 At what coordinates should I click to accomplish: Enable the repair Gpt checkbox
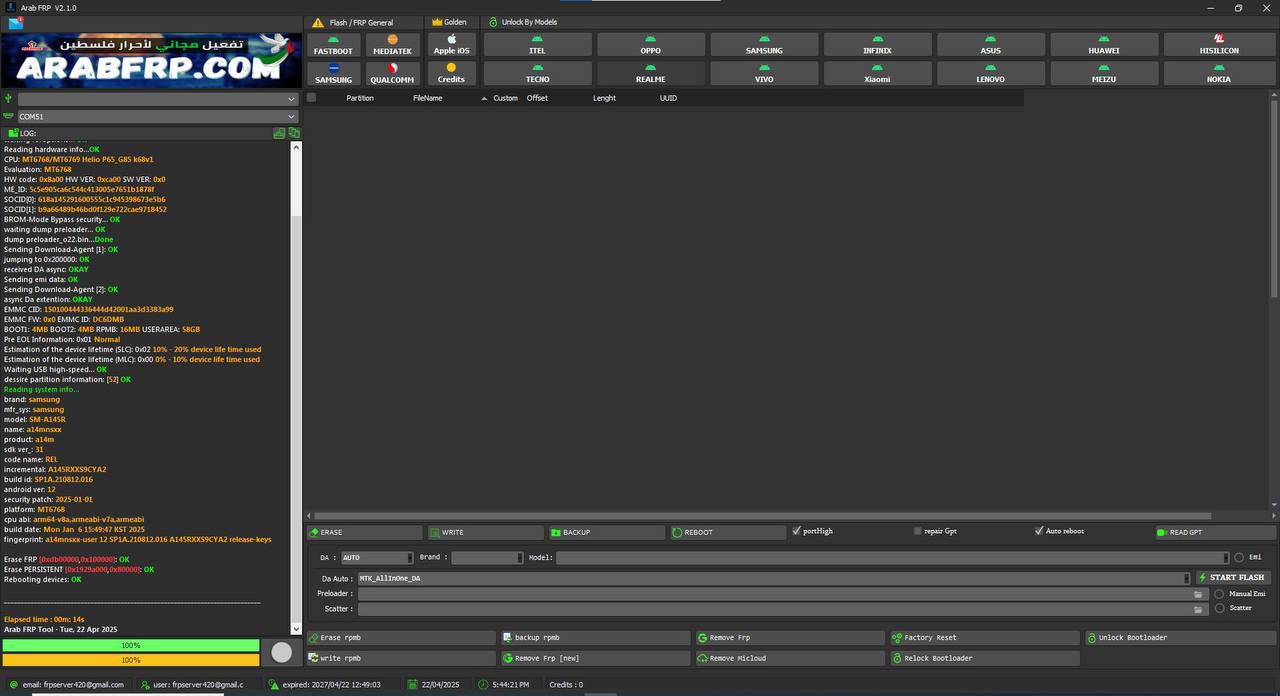[x=917, y=531]
